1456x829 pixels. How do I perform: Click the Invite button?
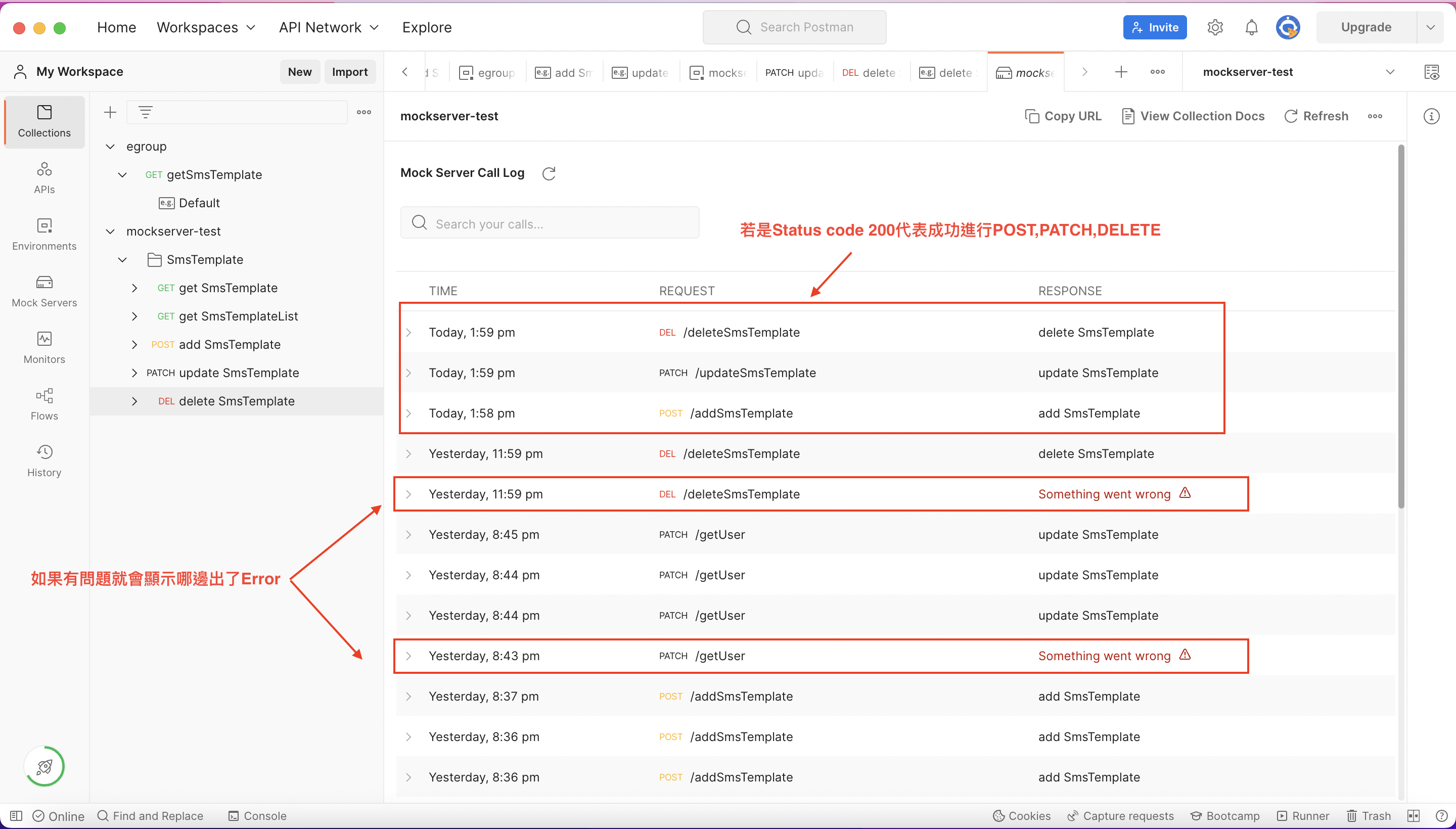click(1155, 27)
